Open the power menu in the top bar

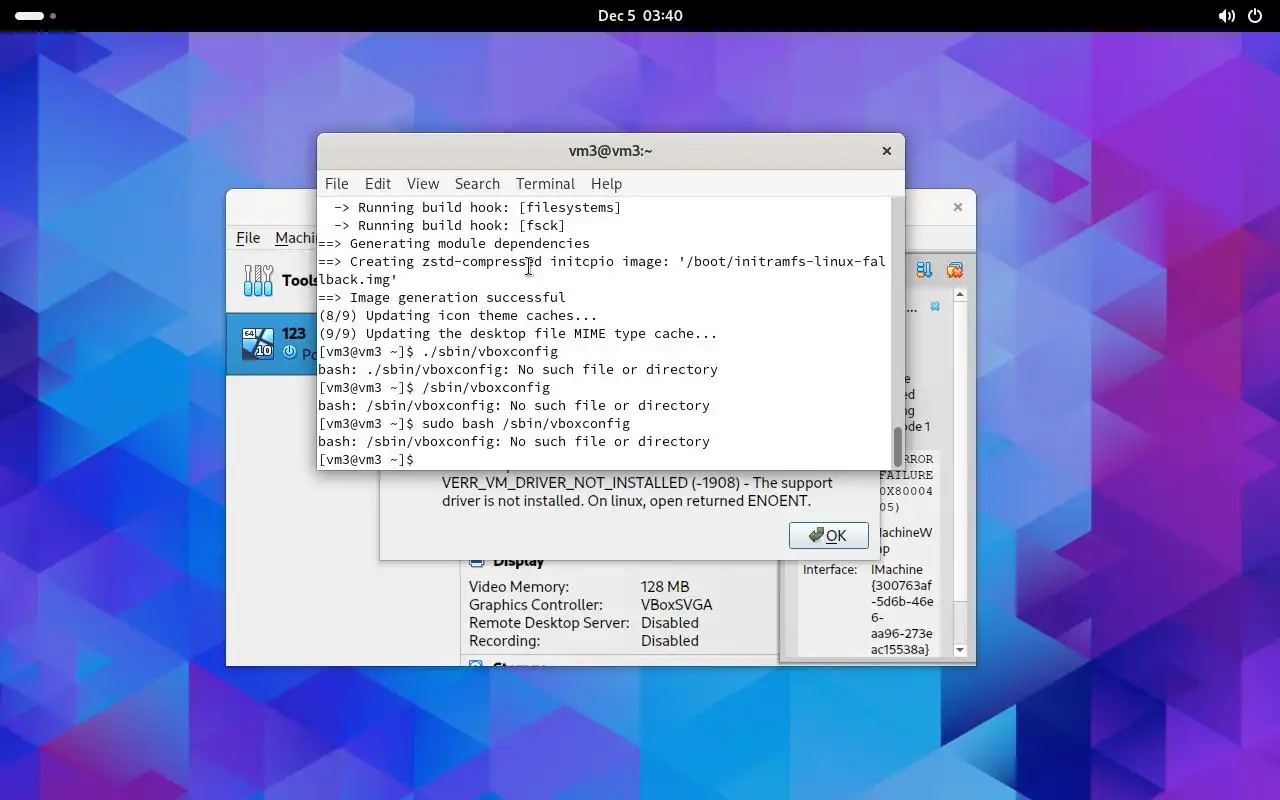click(1256, 16)
